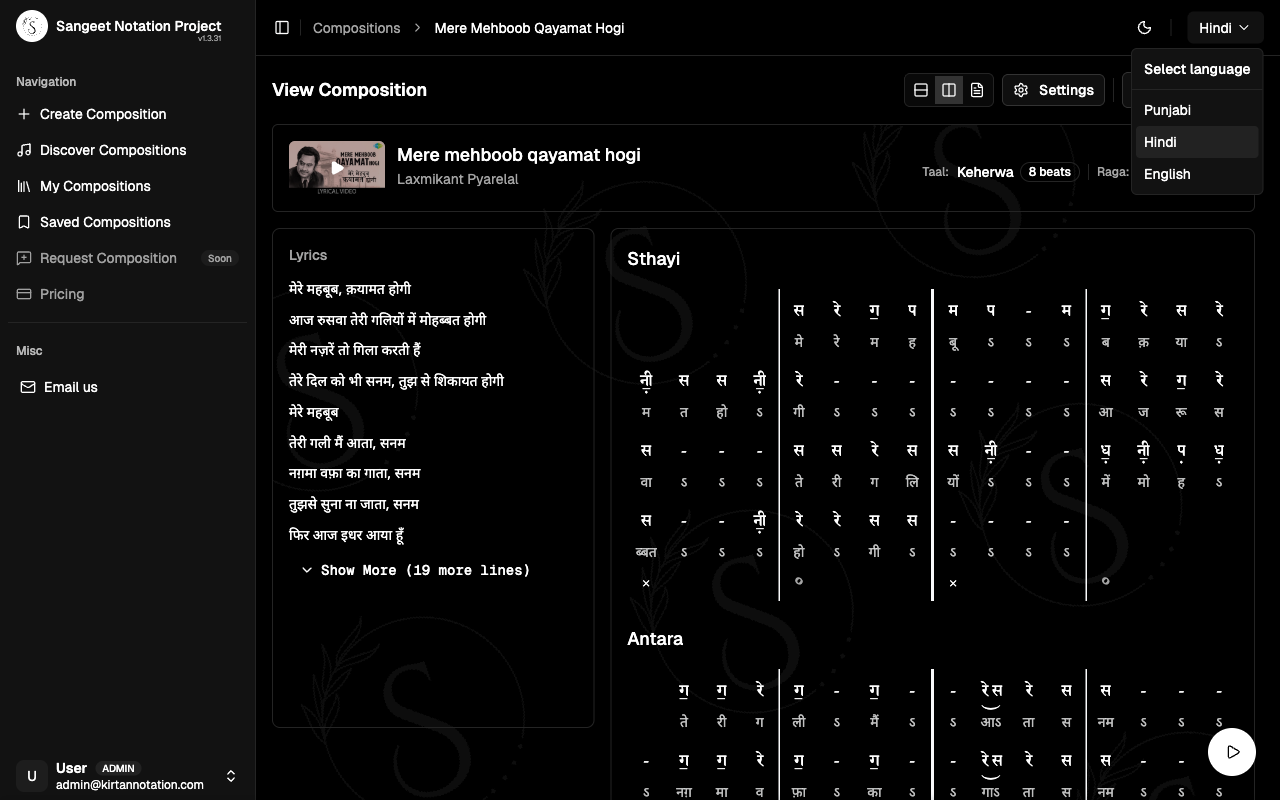Select Punjabi as the language
The image size is (1280, 800).
pyautogui.click(x=1167, y=110)
